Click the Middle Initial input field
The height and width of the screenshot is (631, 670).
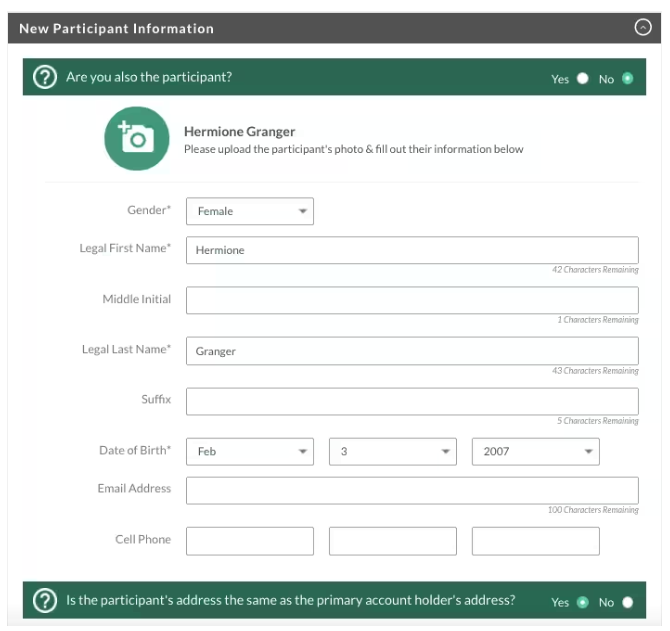click(411, 300)
